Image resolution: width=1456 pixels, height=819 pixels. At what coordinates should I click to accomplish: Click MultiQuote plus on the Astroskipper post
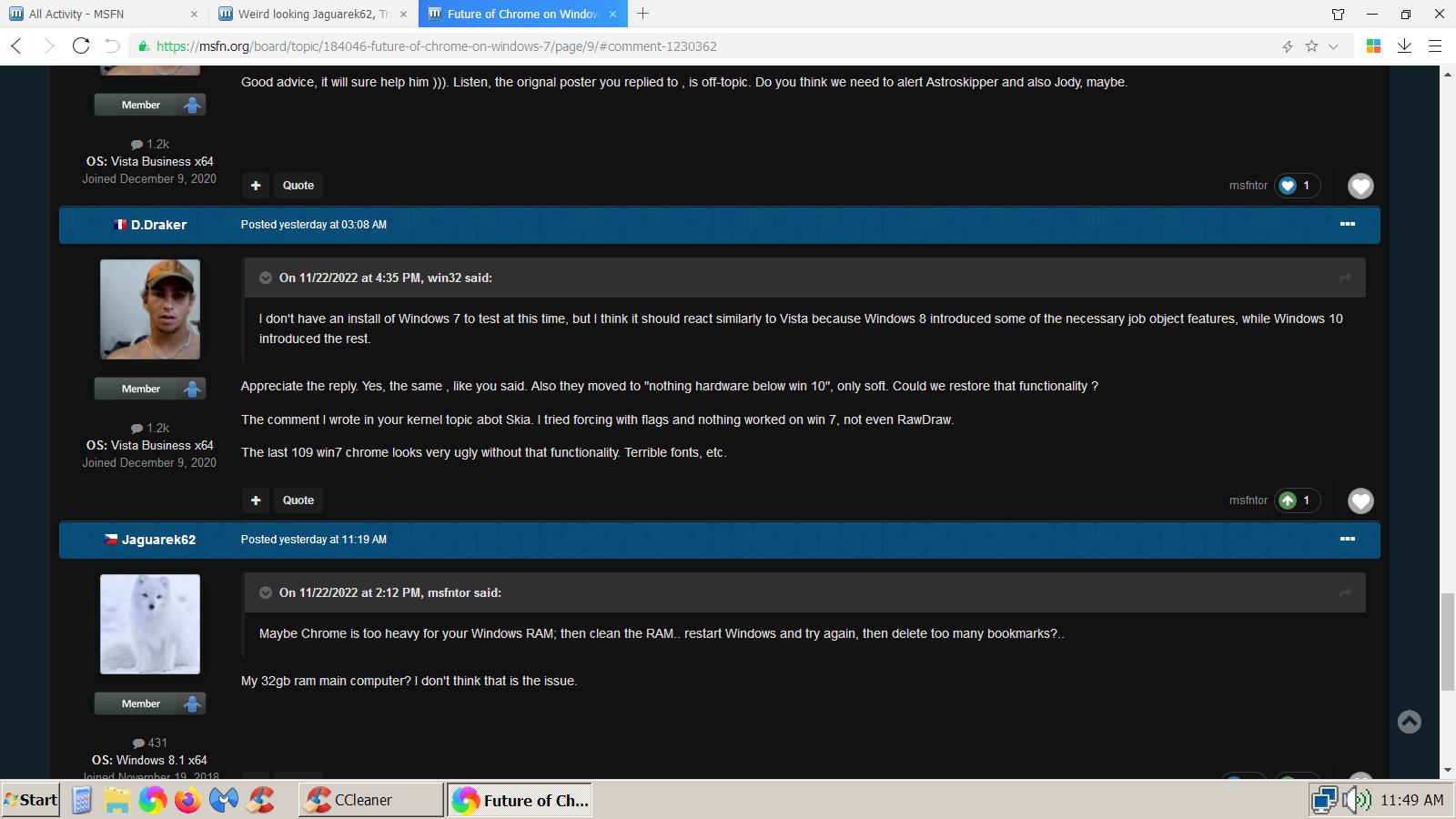pos(256,186)
